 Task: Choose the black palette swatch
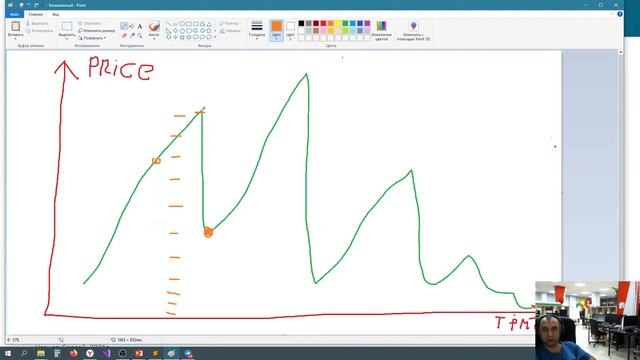[301, 23]
